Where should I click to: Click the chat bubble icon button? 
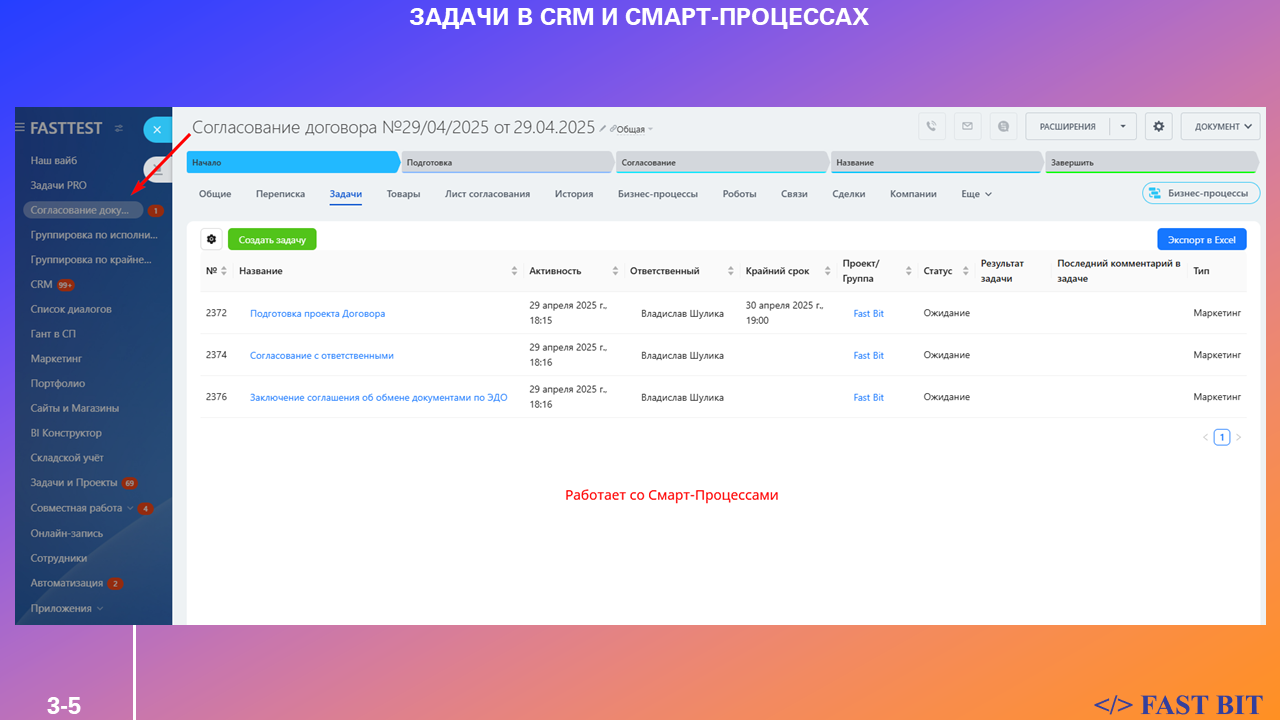[1003, 127]
